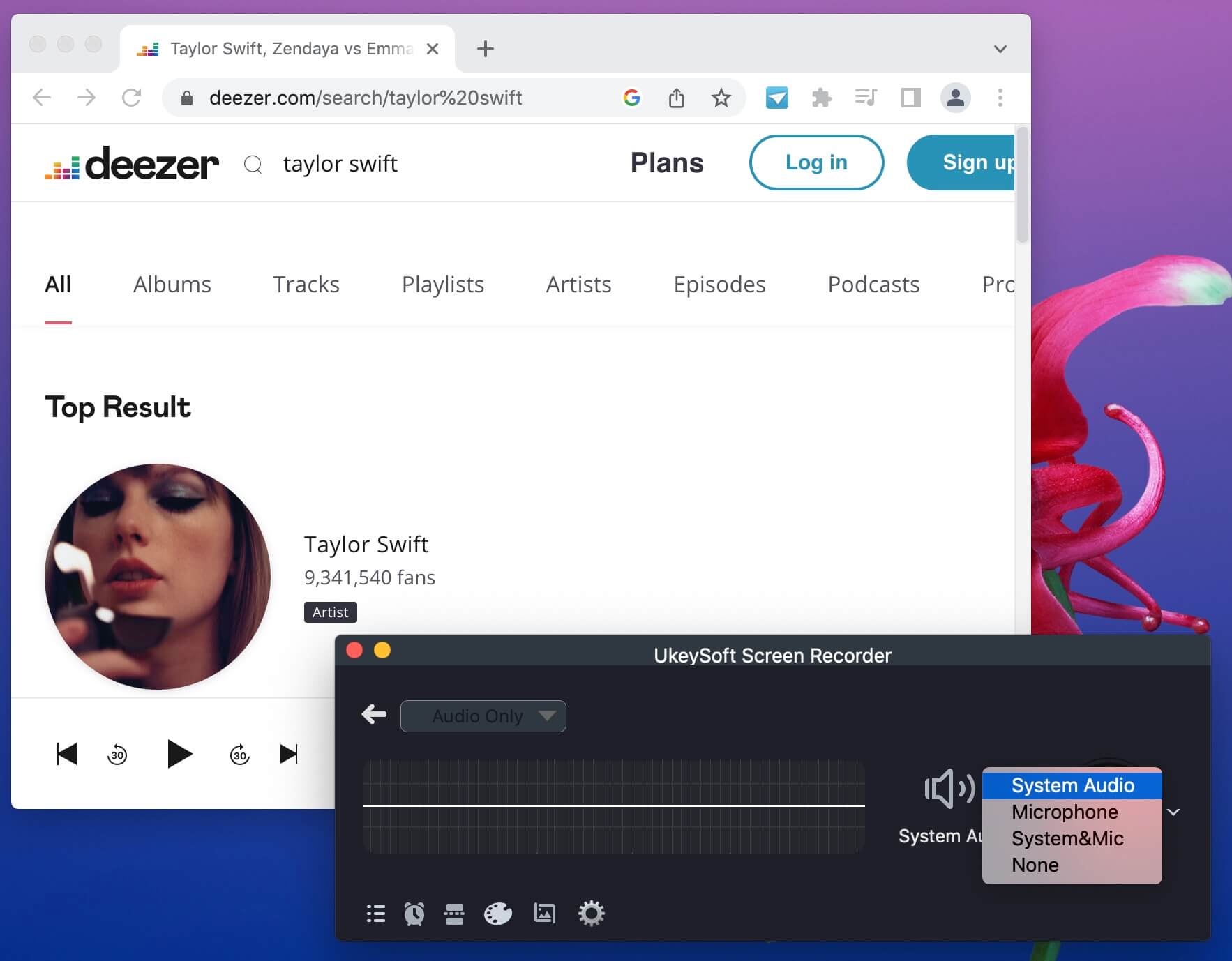Bookmark this page with the star icon

[x=721, y=98]
